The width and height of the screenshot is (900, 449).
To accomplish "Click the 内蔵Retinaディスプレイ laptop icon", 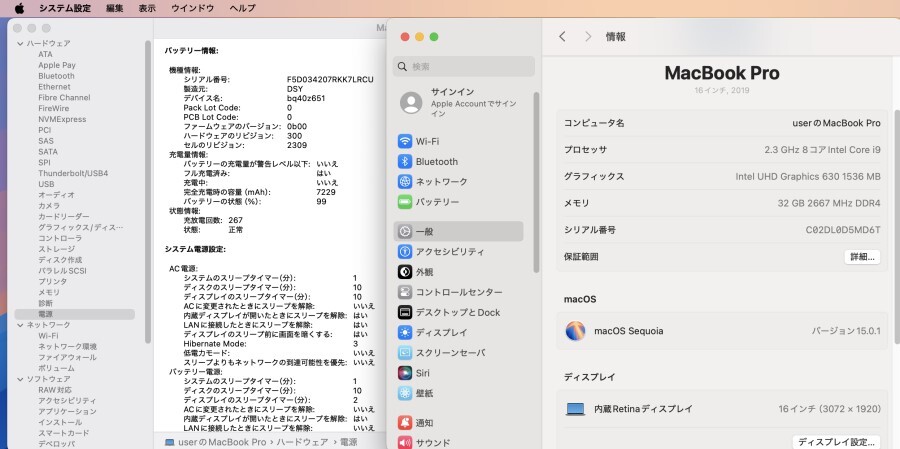I will click(575, 409).
